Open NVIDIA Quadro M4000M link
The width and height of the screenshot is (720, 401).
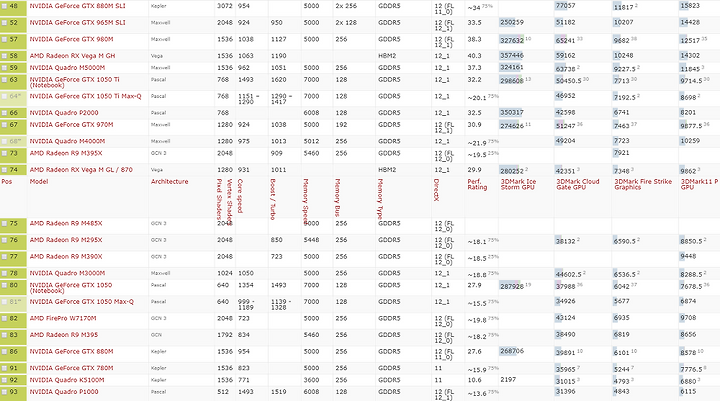pos(67,141)
